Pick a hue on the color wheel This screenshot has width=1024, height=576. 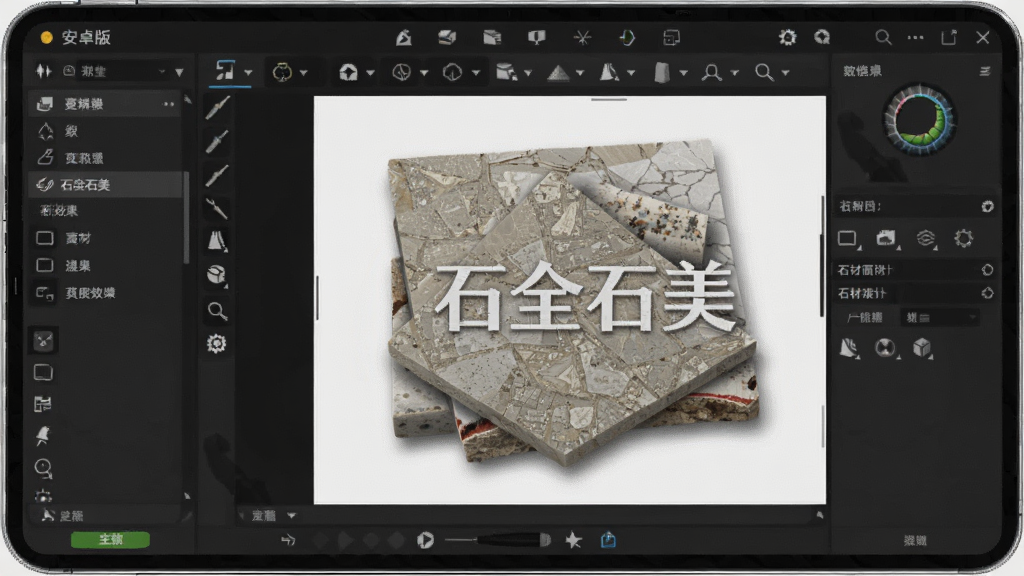pyautogui.click(x=920, y=120)
